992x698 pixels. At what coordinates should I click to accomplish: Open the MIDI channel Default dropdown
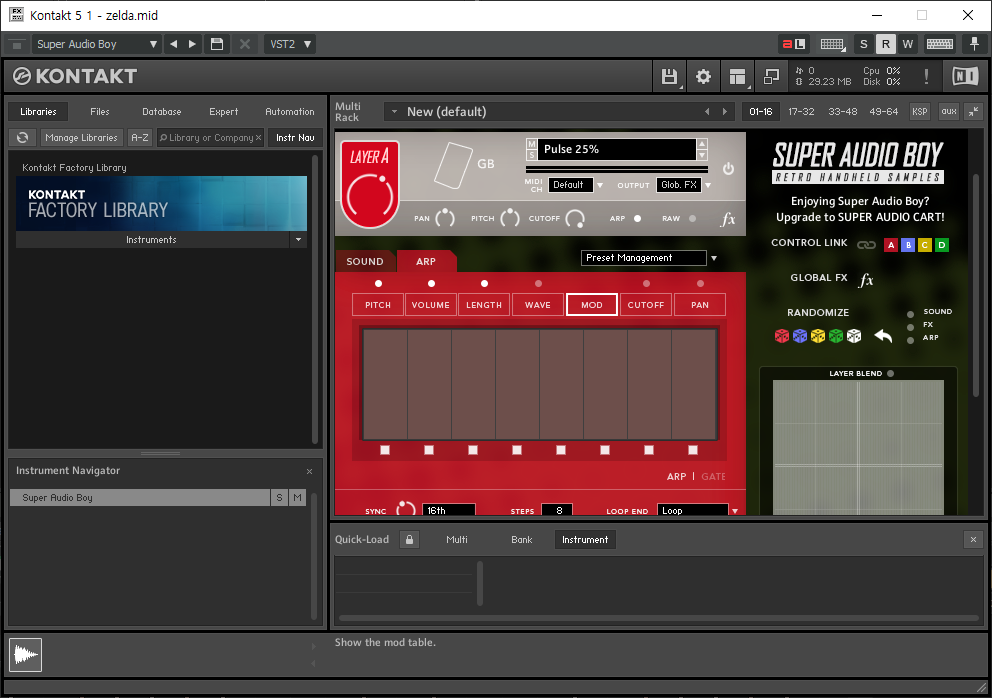pyautogui.click(x=576, y=185)
